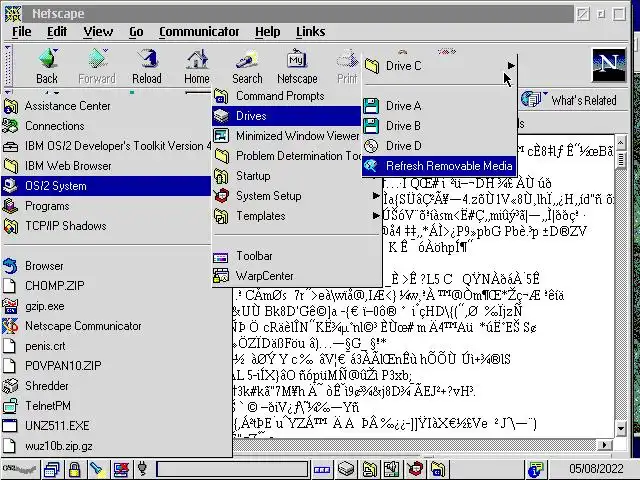The height and width of the screenshot is (480, 640).
Task: Launch TelnetPM
Action: [116, 406]
